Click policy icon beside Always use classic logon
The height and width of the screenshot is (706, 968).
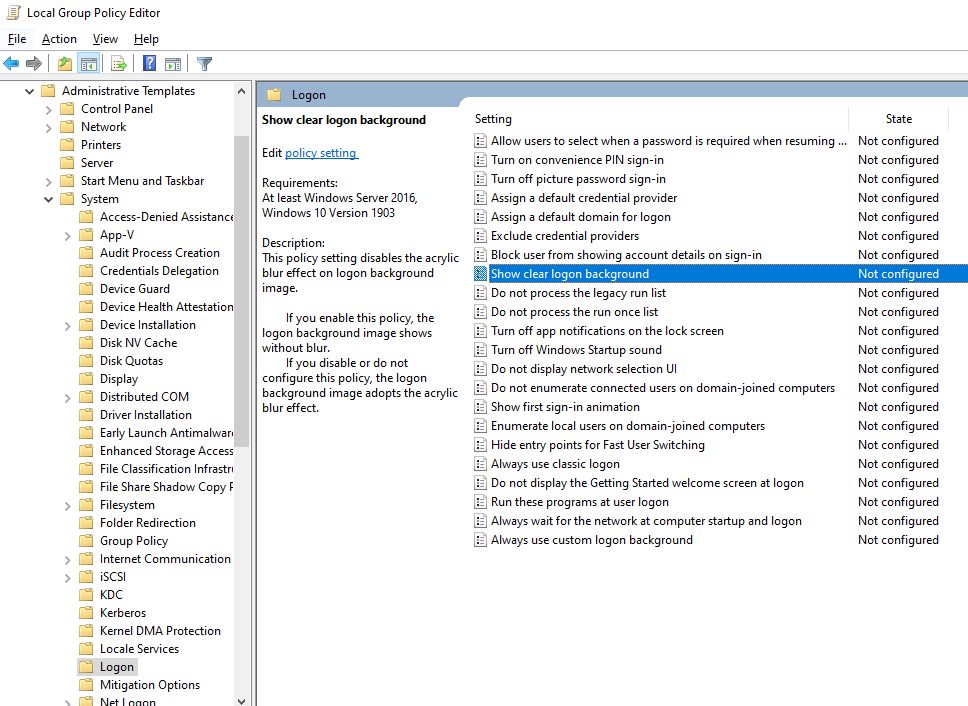click(x=480, y=464)
